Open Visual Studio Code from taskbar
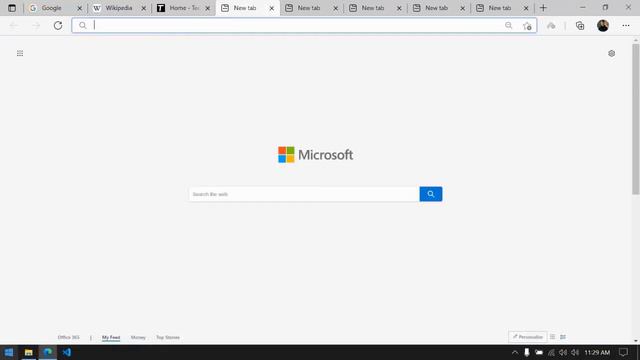Image resolution: width=640 pixels, height=360 pixels. pos(67,352)
